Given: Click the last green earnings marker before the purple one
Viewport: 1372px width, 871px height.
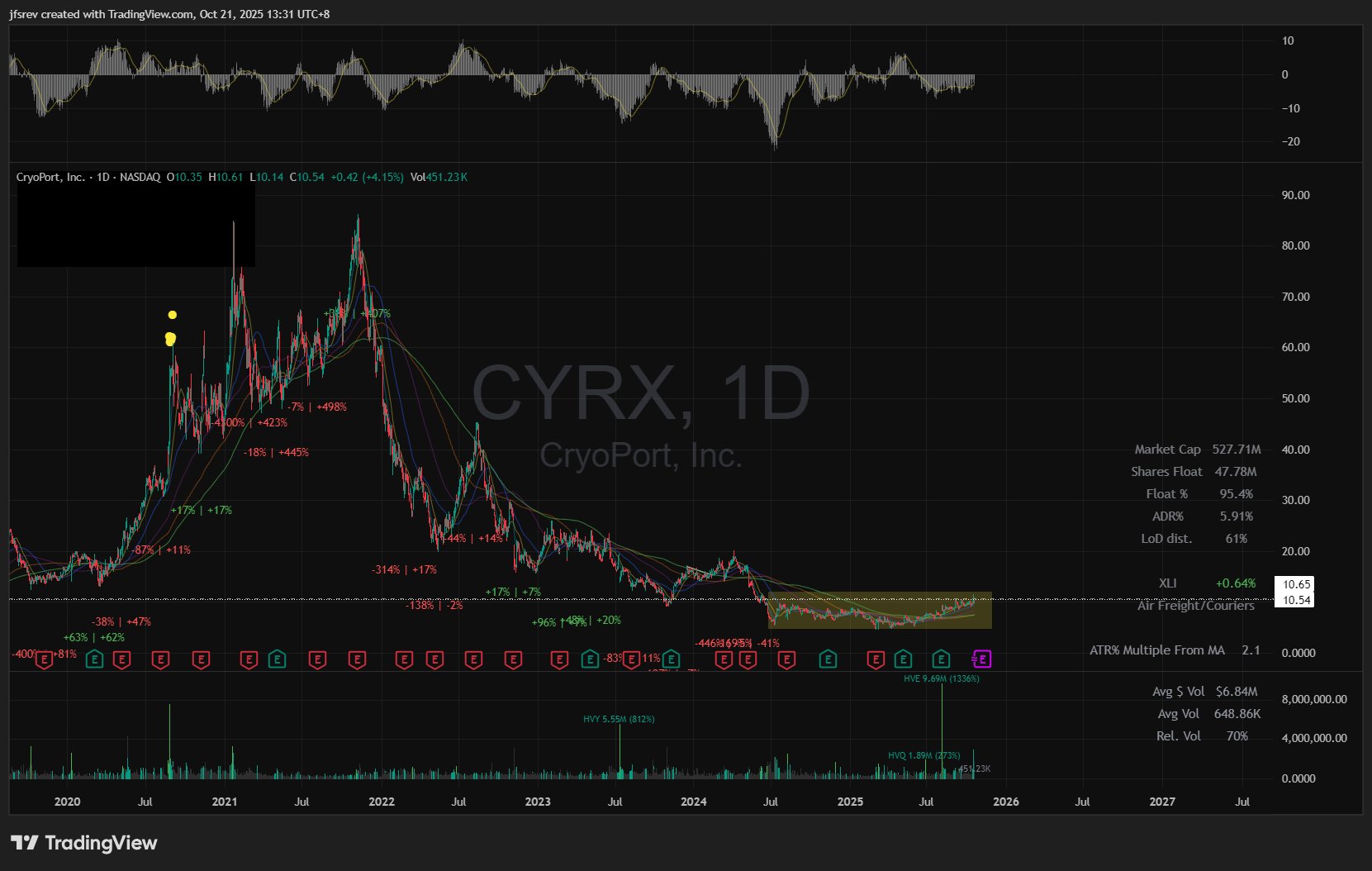Looking at the screenshot, I should click(941, 659).
